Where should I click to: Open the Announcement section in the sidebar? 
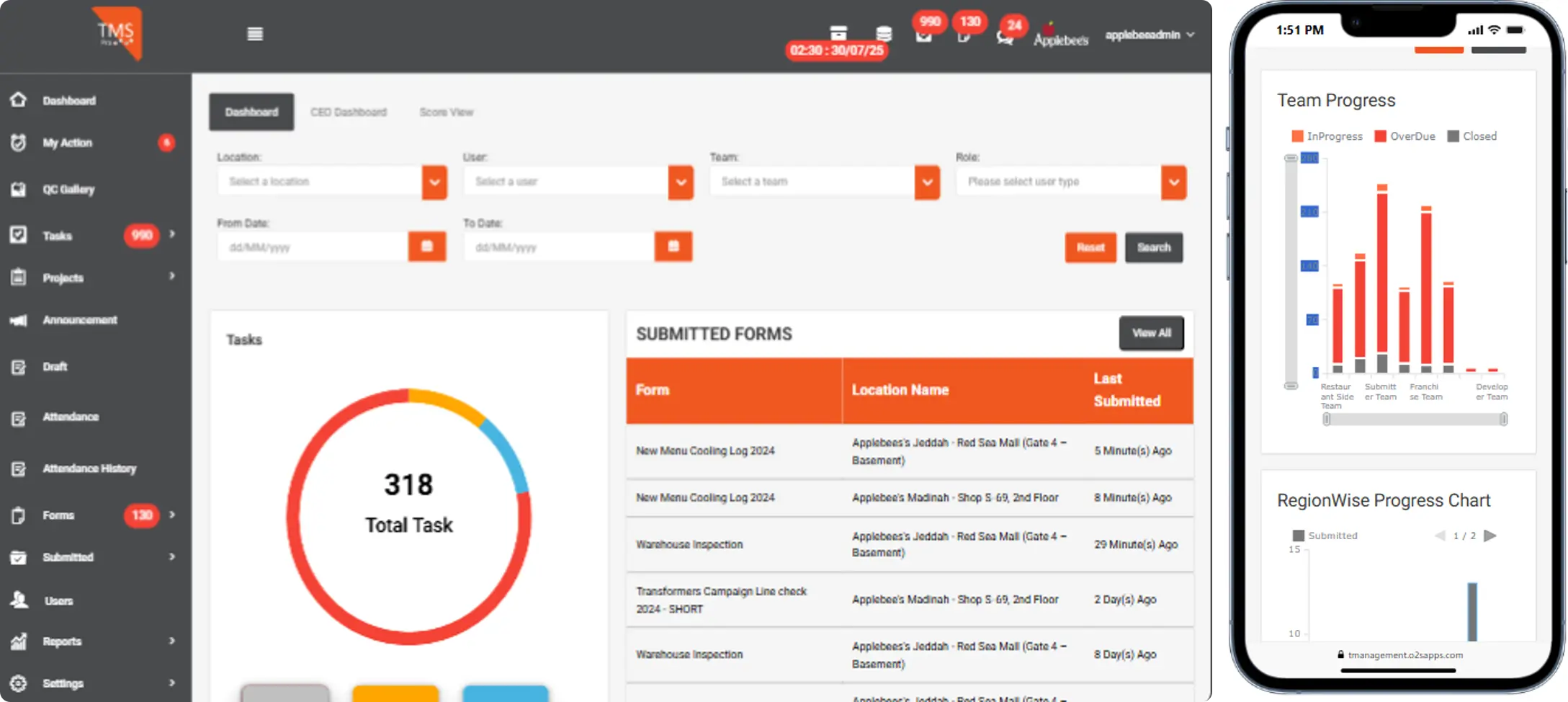click(x=80, y=319)
